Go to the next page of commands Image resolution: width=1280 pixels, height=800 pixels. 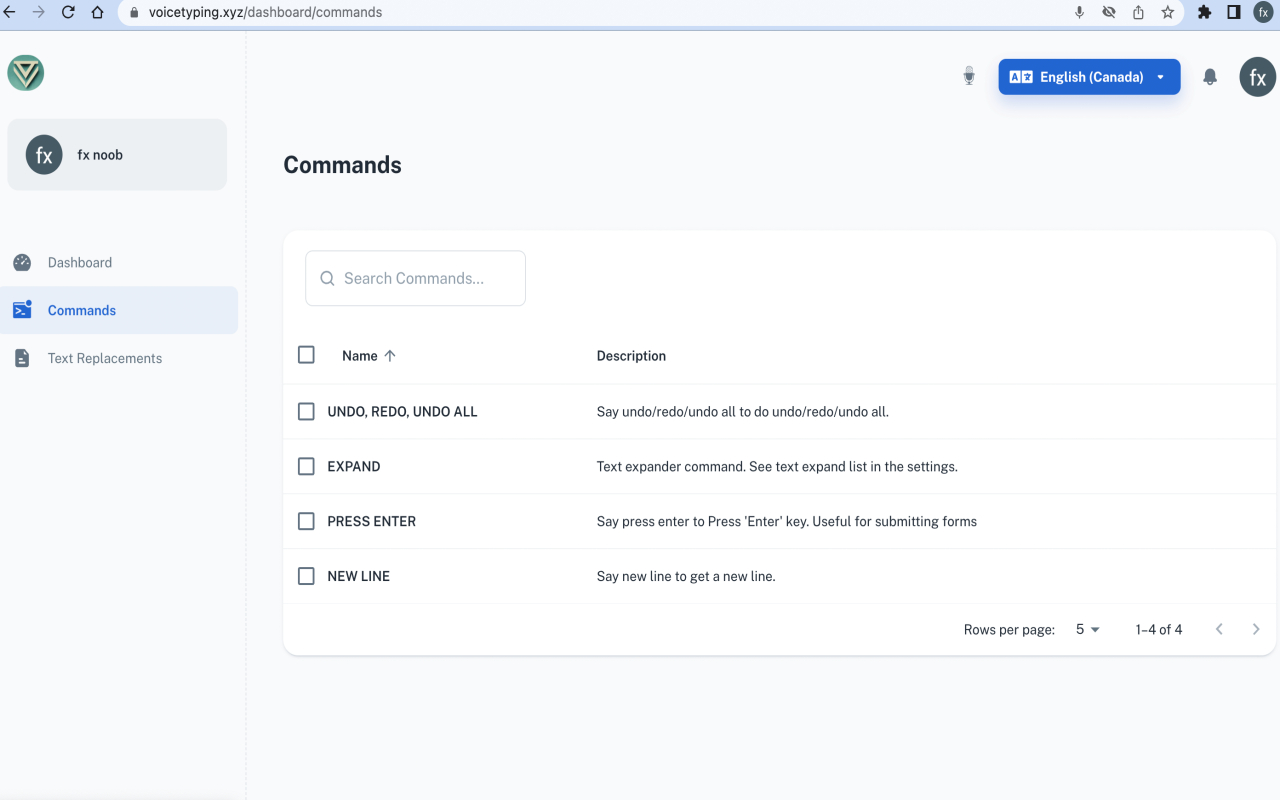1256,629
